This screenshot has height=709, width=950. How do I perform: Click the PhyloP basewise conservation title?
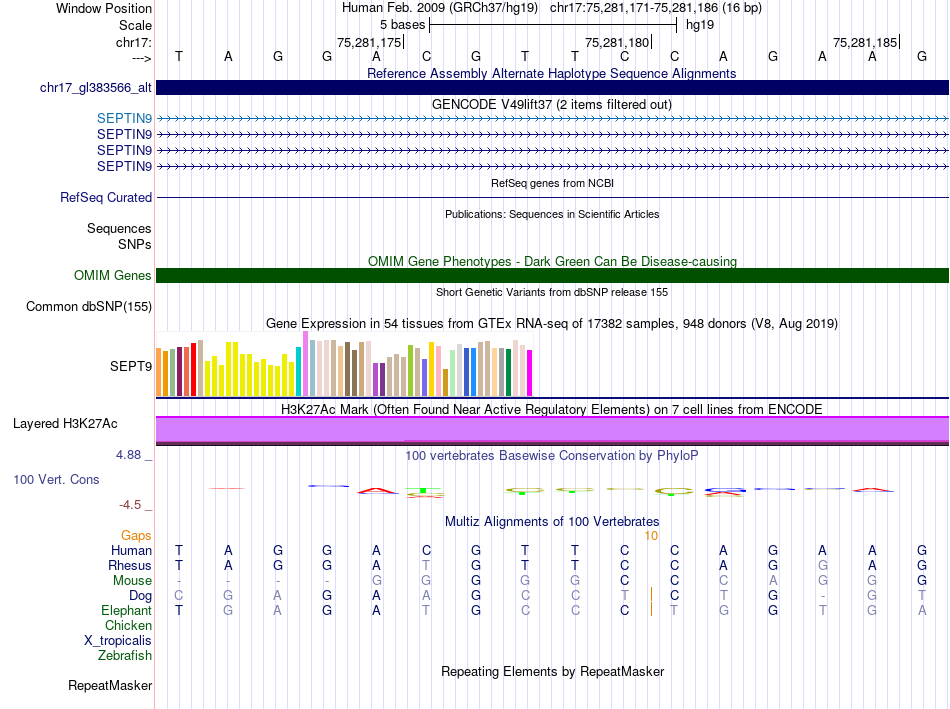pos(551,455)
